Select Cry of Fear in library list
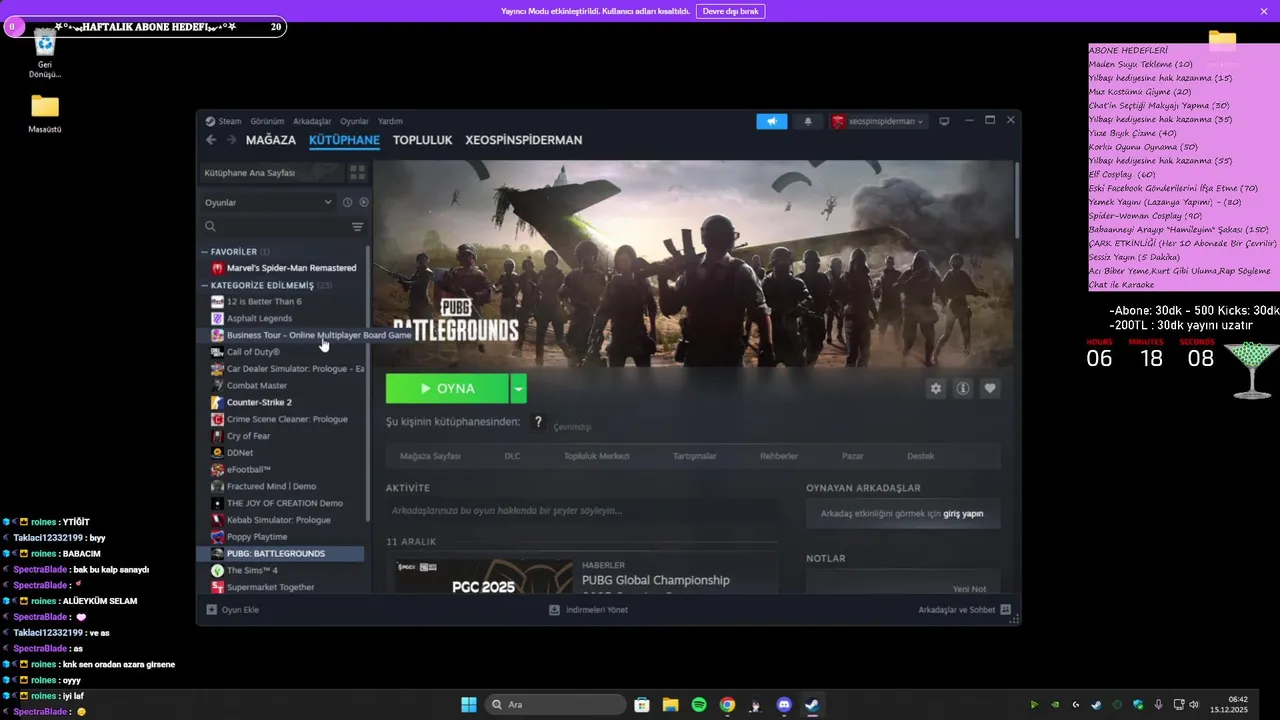1280x720 pixels. [x=248, y=436]
